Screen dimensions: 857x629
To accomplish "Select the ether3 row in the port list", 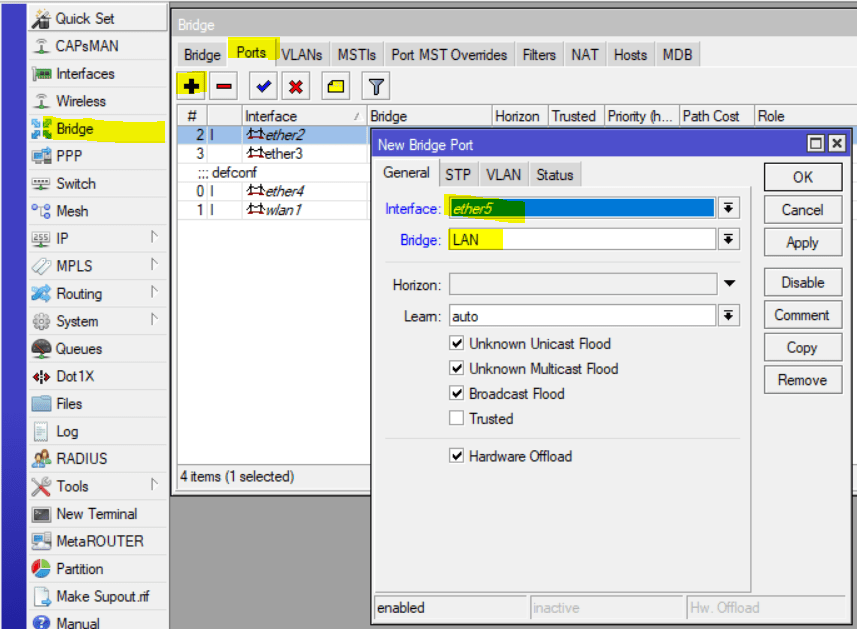I will click(x=281, y=154).
